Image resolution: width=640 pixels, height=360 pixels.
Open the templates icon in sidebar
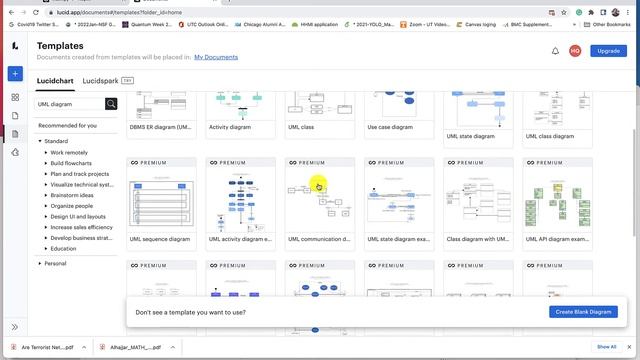(x=15, y=134)
